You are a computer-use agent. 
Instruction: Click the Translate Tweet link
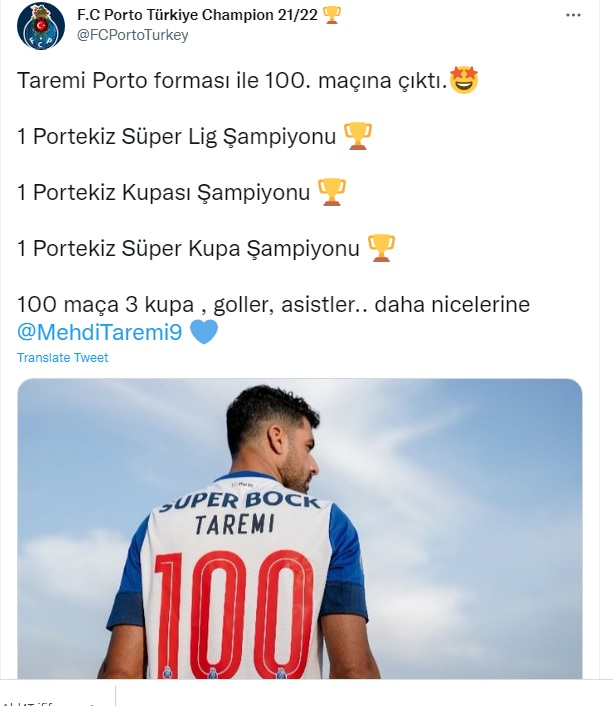[x=63, y=358]
